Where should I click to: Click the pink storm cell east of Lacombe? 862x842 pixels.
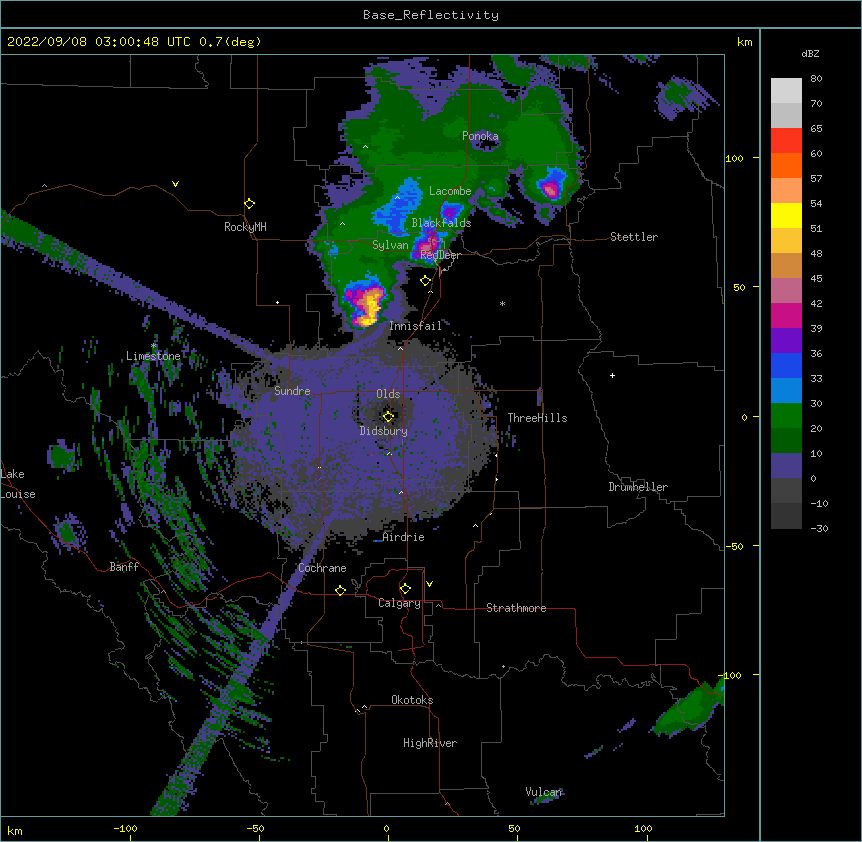(x=550, y=190)
